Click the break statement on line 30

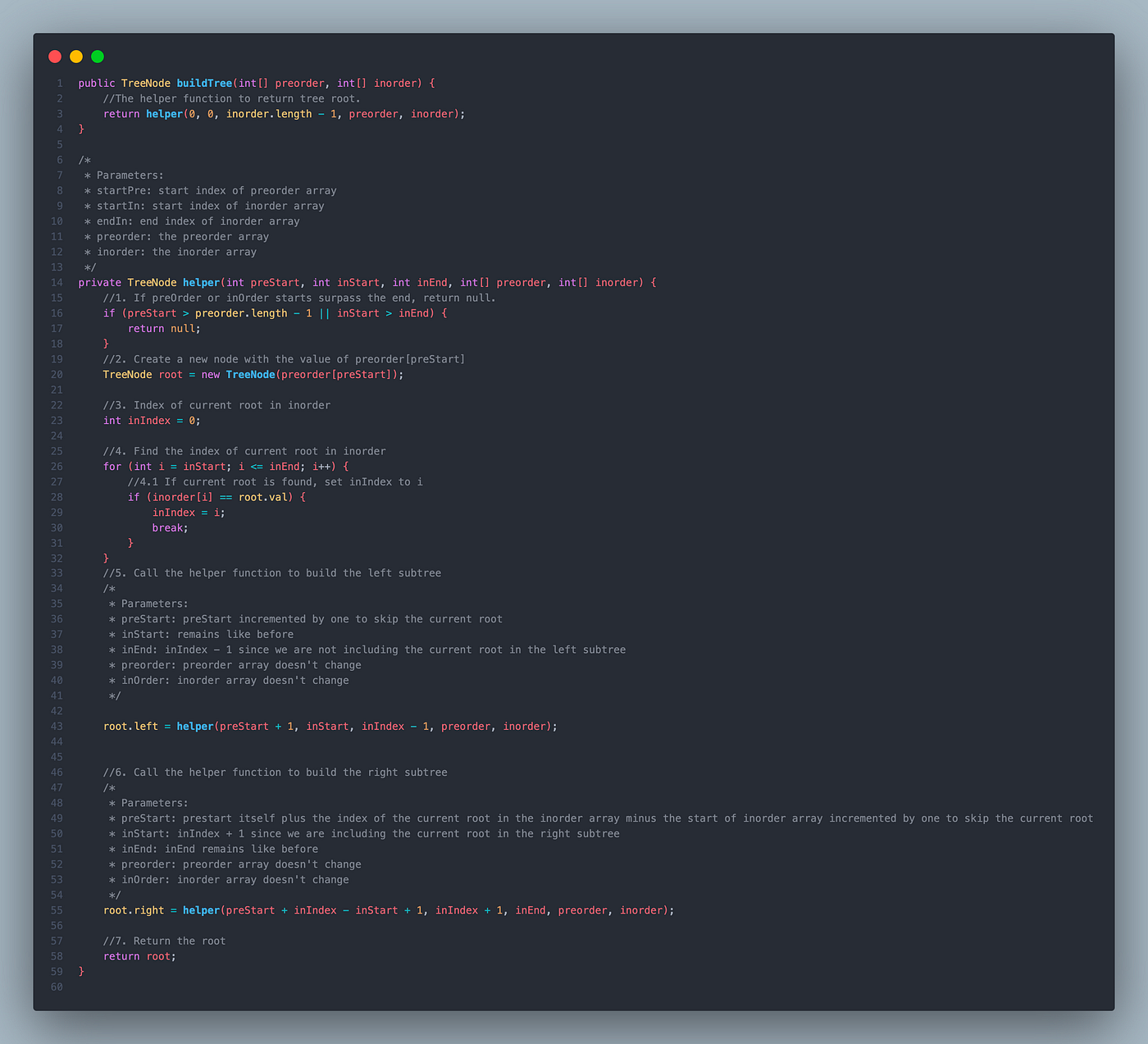pos(169,527)
